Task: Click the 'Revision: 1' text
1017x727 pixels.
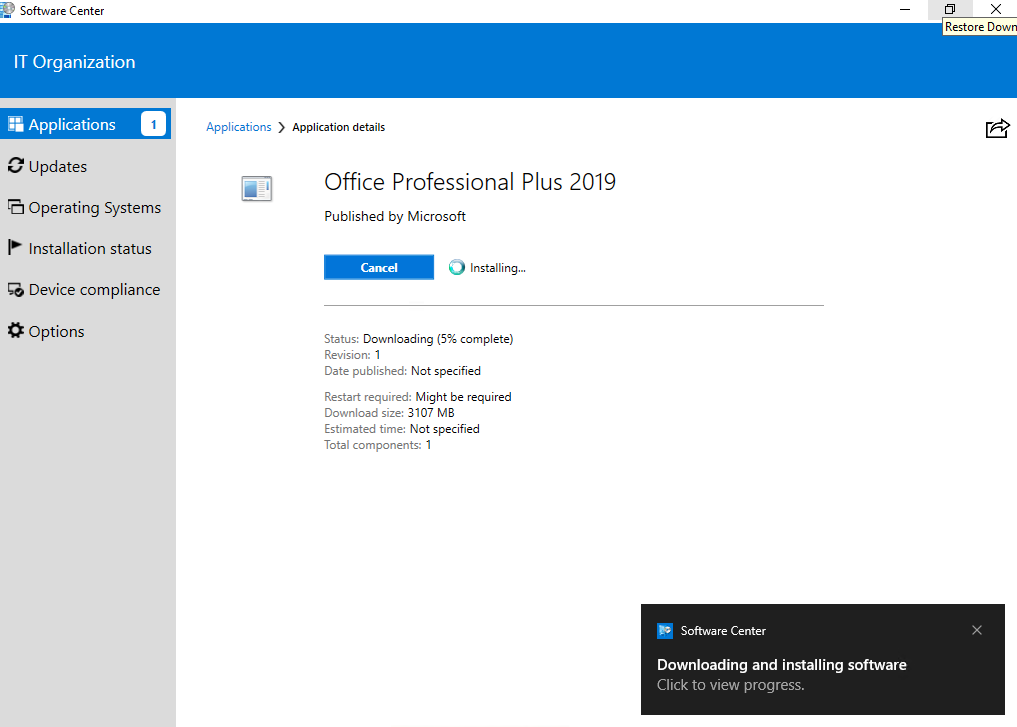Action: [x=352, y=355]
